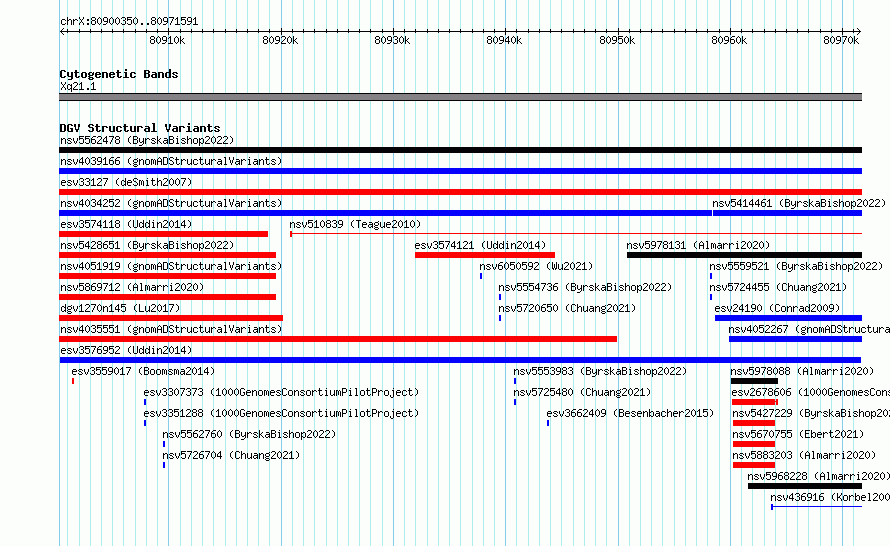Screen dimensions: 890x546
Task: Open nsv4051919 (gnomADStructuralVariants) entry
Action: [x=171, y=266]
